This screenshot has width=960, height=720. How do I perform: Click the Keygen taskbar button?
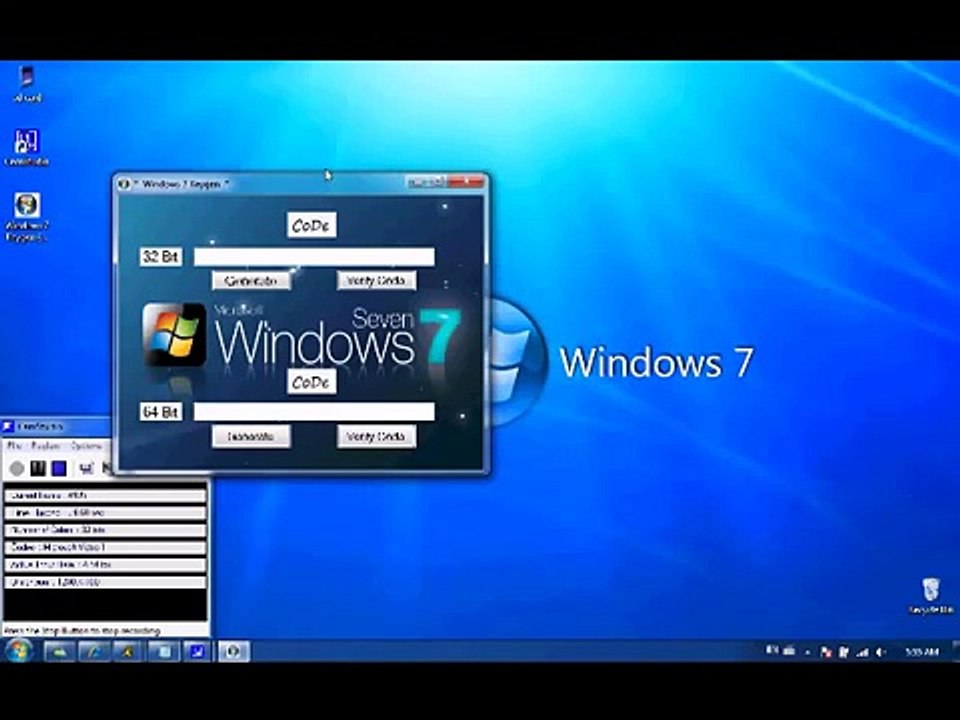pos(233,651)
